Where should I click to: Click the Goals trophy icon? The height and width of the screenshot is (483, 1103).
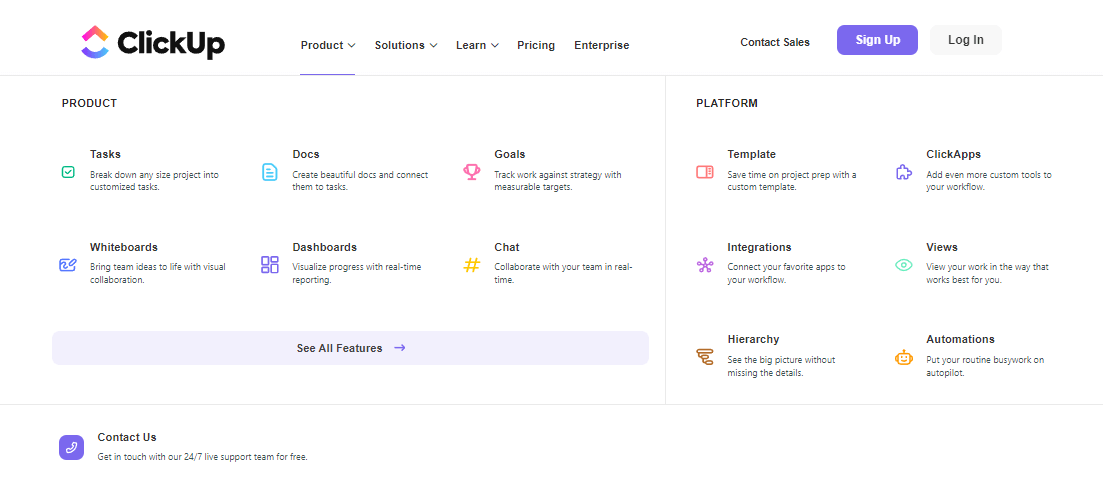click(x=472, y=172)
